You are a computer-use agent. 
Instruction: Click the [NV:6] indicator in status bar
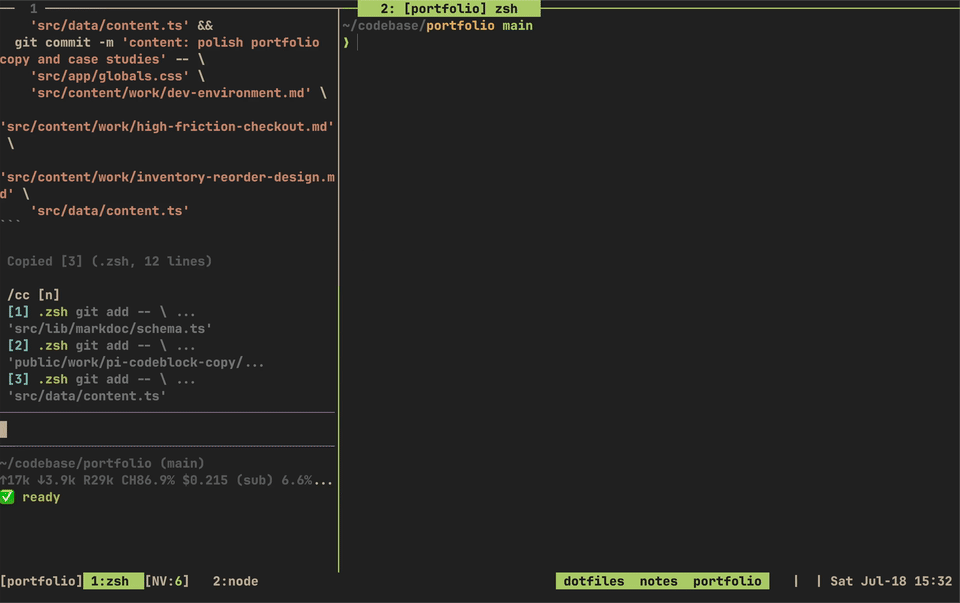pos(167,581)
